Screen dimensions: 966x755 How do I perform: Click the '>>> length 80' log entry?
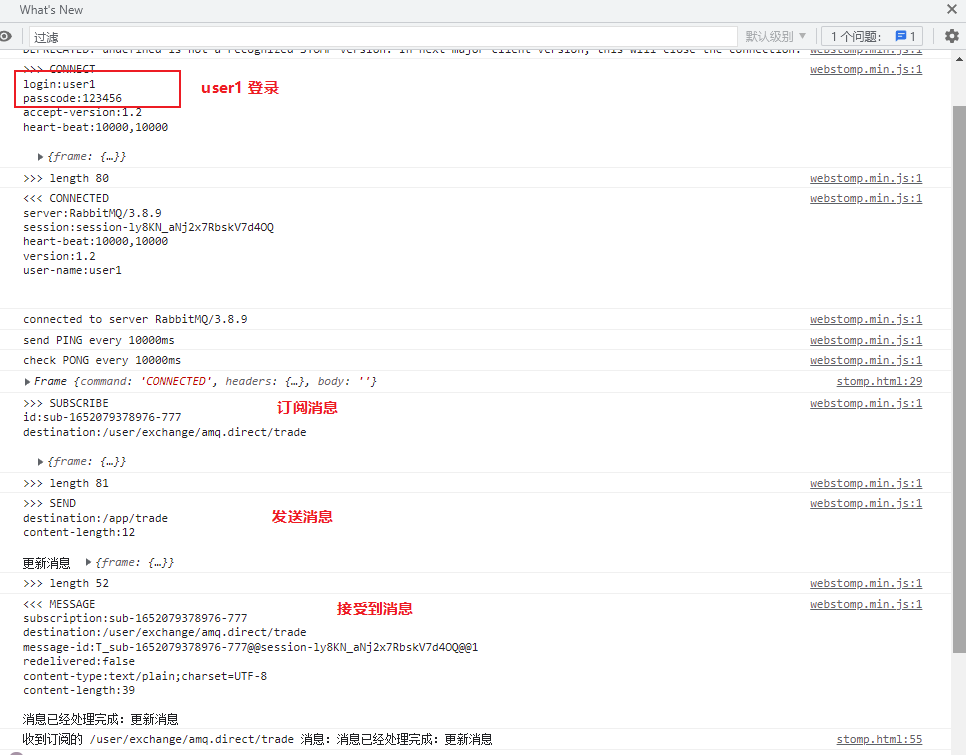[66, 178]
